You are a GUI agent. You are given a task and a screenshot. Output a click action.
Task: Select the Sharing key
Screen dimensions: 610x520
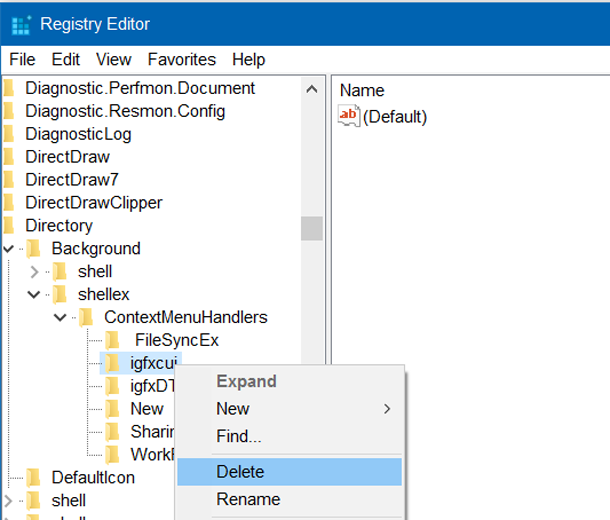(x=152, y=432)
